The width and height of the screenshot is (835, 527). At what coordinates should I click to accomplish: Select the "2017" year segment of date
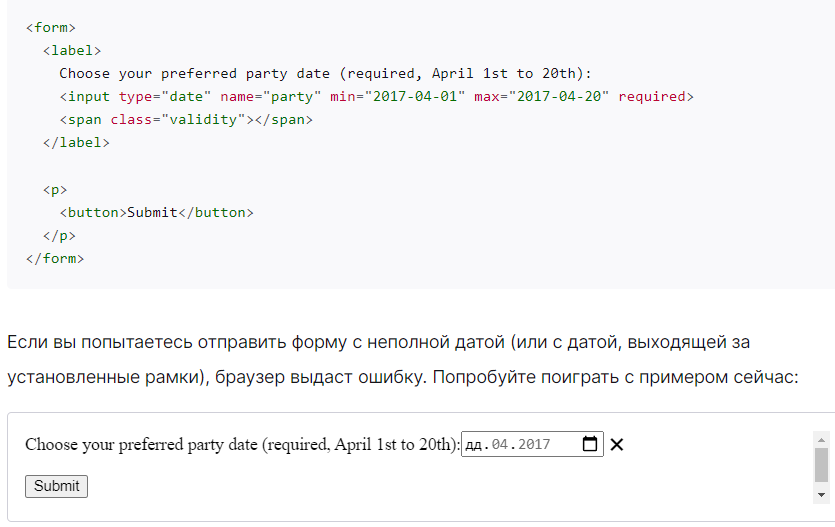(534, 444)
